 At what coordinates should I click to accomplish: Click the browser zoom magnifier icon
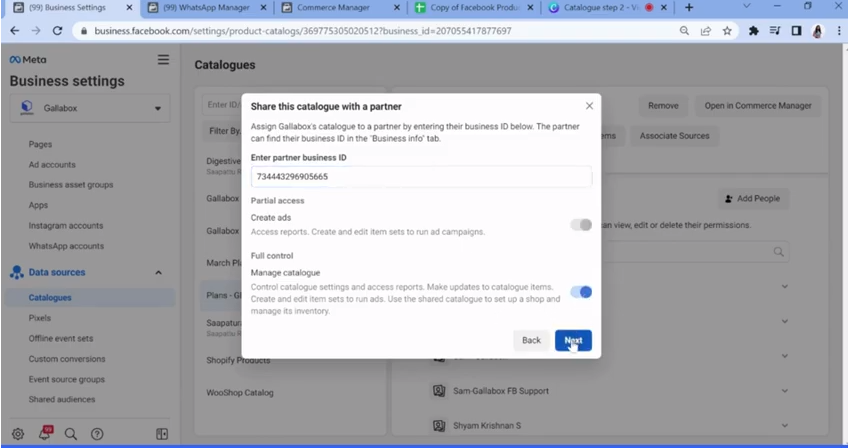pos(684,31)
